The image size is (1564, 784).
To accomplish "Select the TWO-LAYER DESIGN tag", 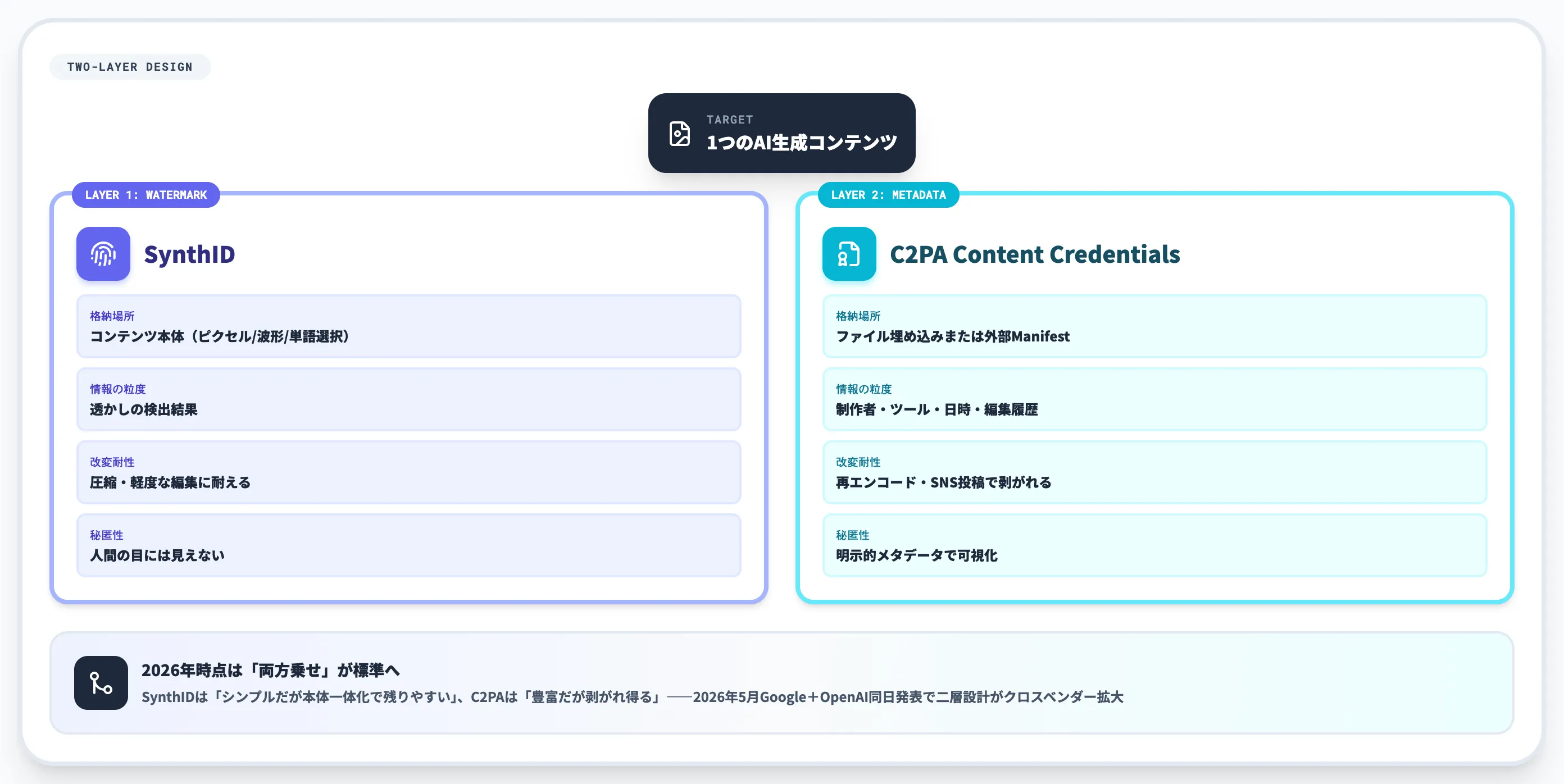I will click(130, 67).
